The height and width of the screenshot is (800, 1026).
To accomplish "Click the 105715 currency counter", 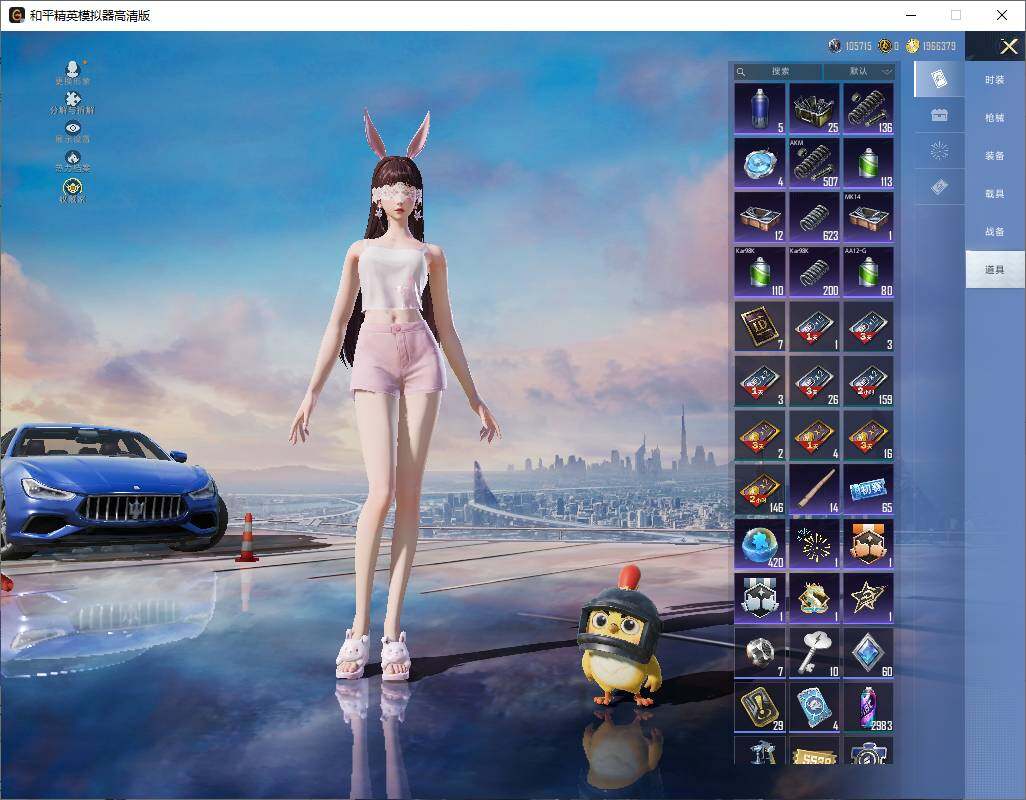I will pos(850,46).
